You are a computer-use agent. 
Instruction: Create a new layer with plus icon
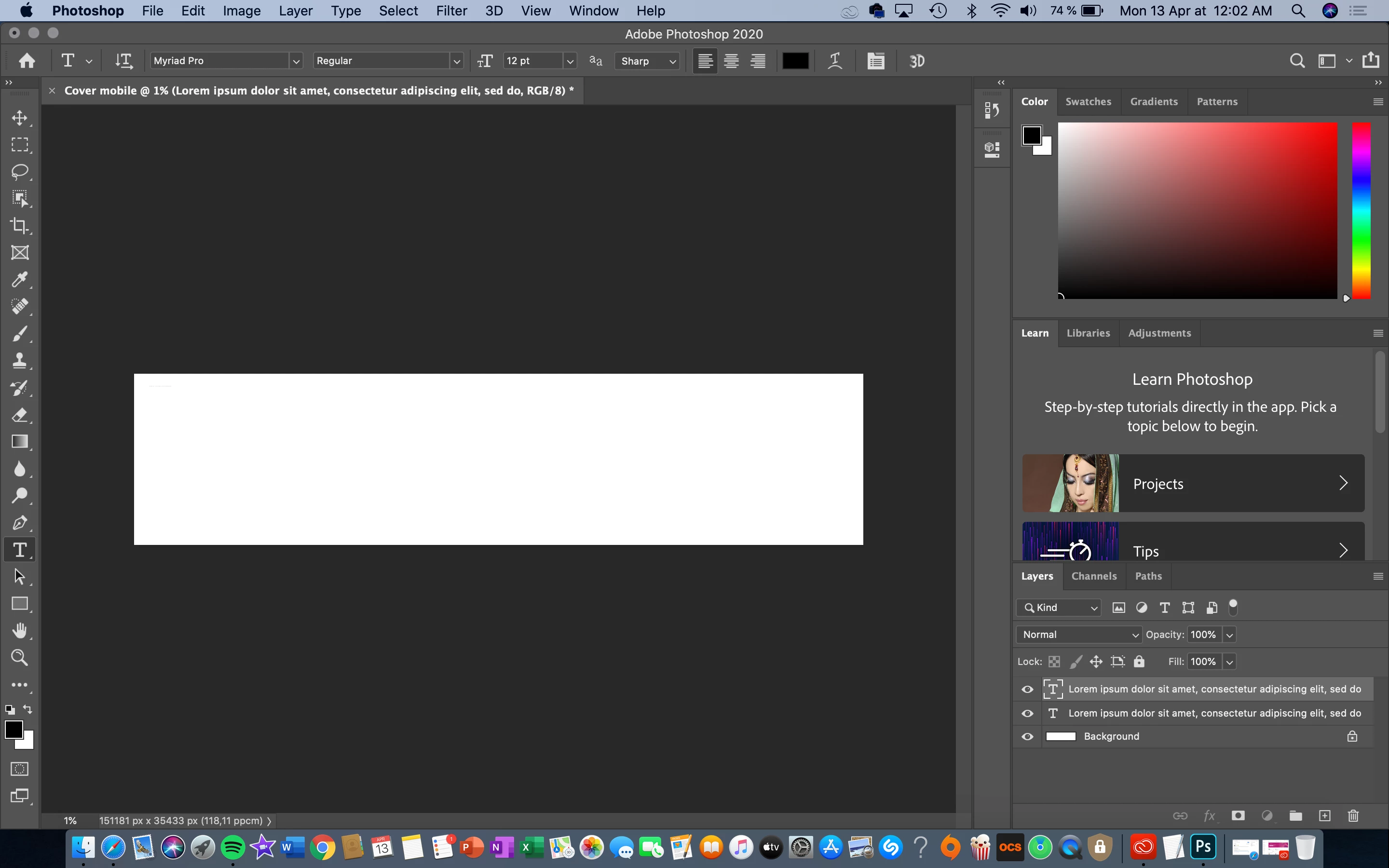[x=1324, y=816]
